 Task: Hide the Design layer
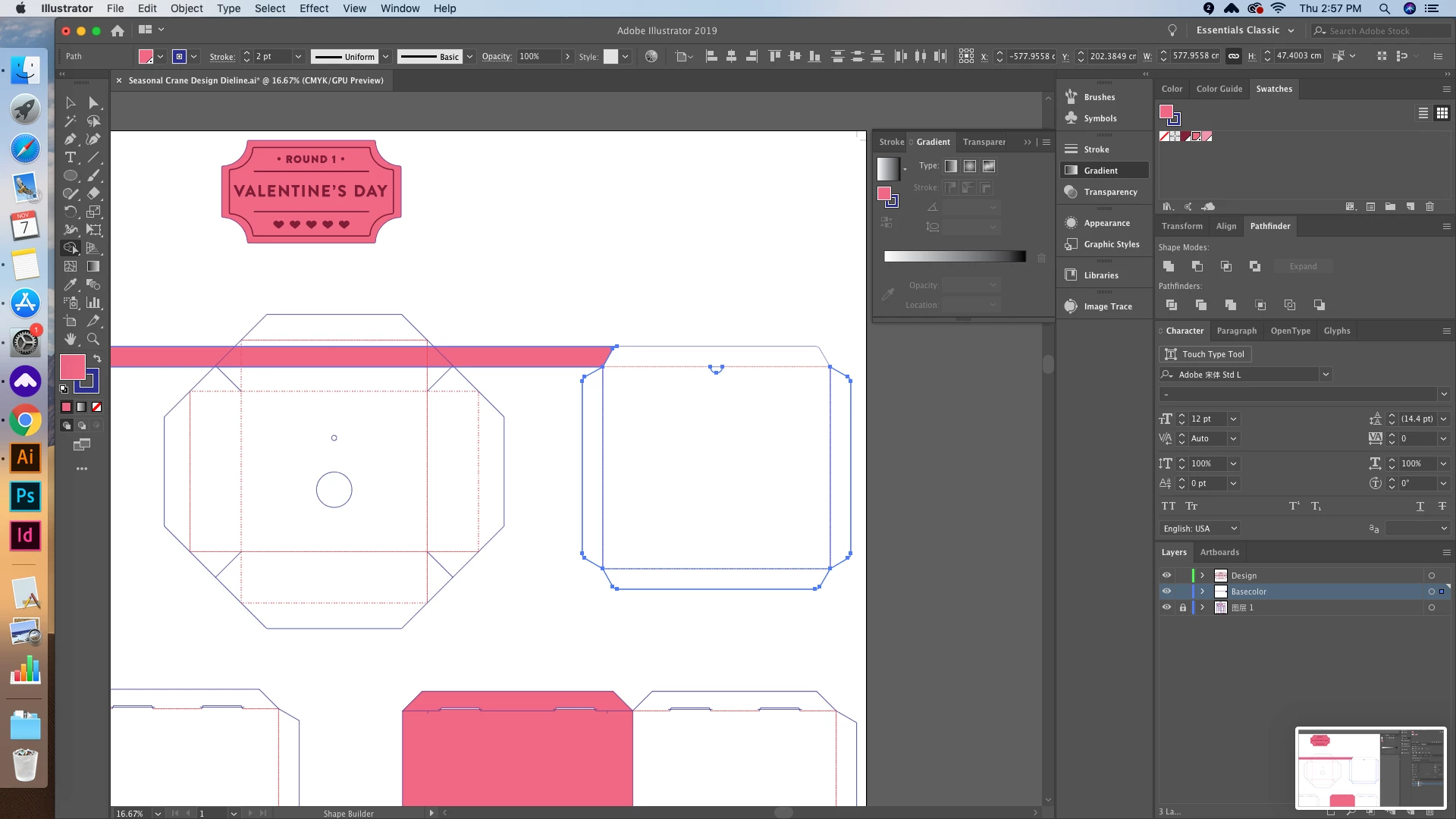[1166, 576]
